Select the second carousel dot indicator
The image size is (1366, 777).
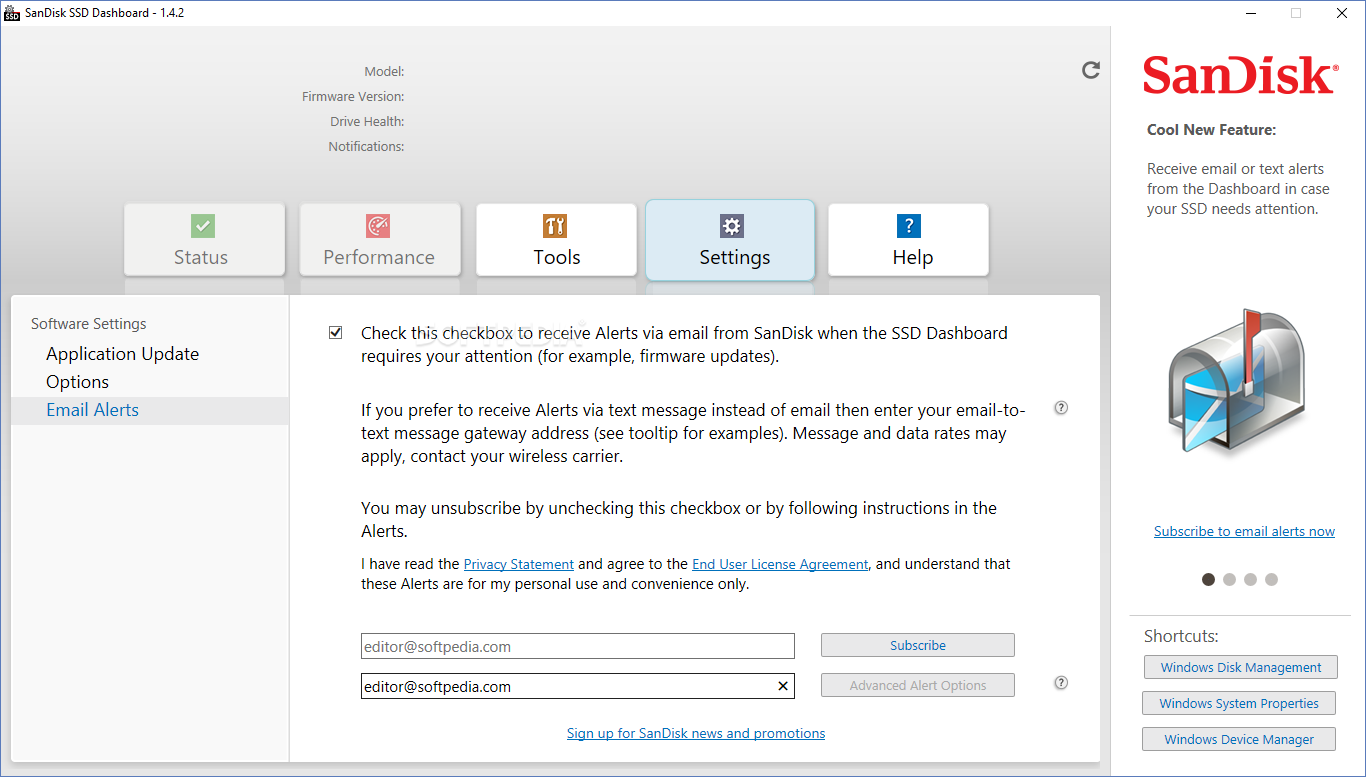1229,579
